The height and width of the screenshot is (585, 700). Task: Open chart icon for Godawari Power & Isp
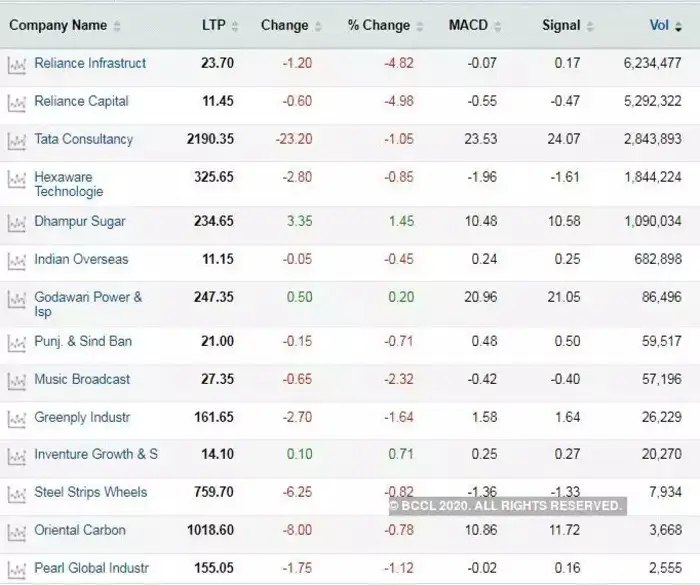[x=17, y=299]
